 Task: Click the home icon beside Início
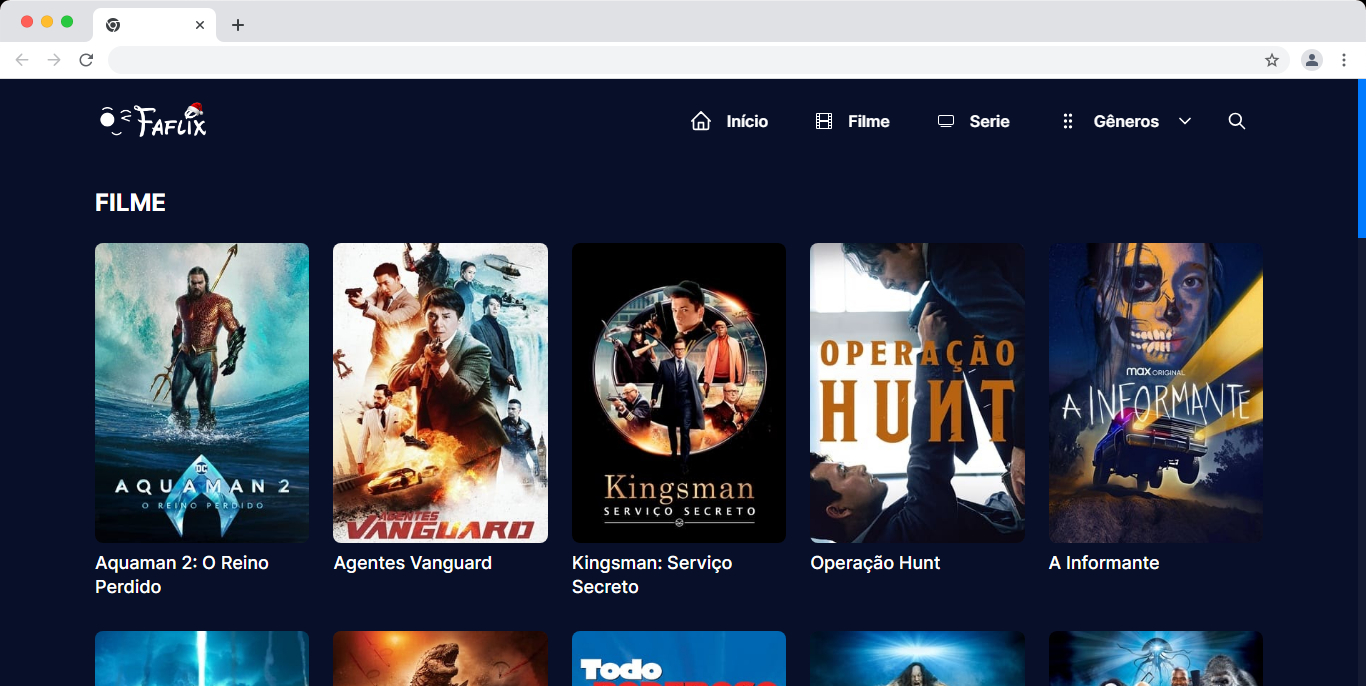pyautogui.click(x=701, y=121)
